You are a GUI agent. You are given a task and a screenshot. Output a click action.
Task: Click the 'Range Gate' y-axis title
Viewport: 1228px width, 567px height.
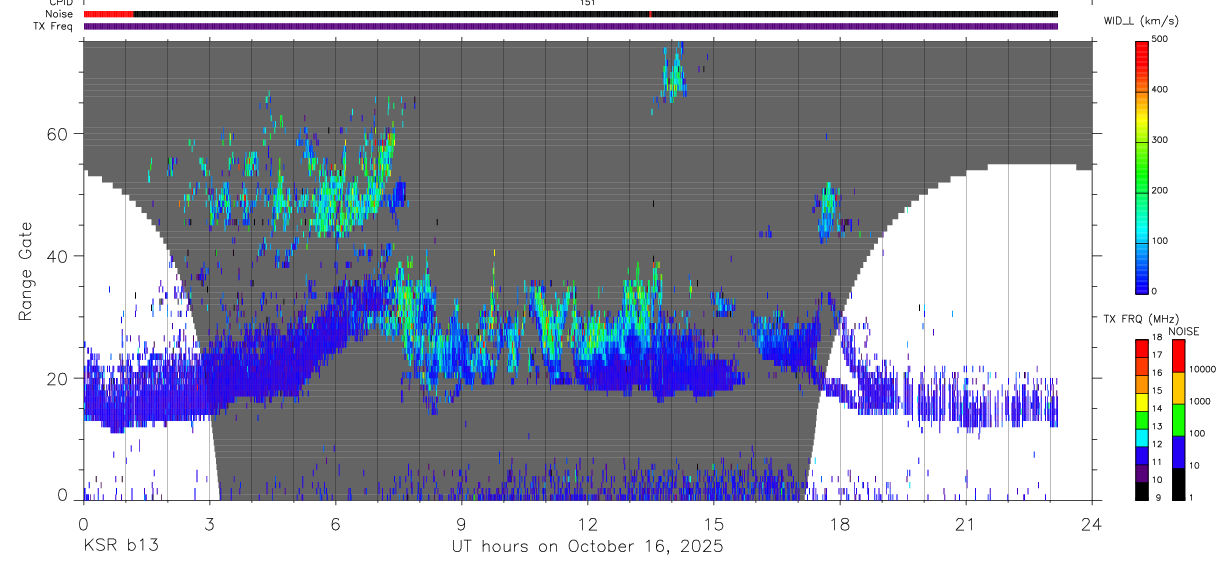coord(26,270)
